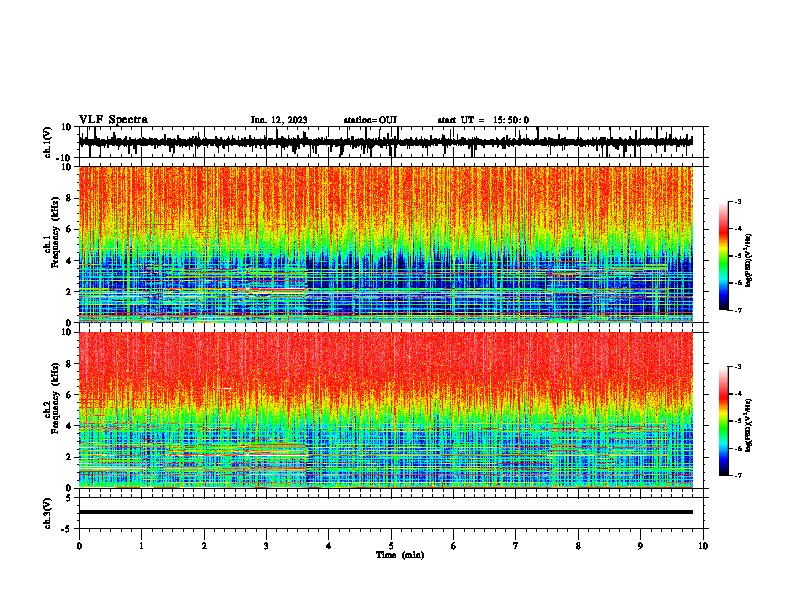Click time axis tick label "10"
Image resolution: width=792 pixels, height=612 pixels.
(x=703, y=545)
